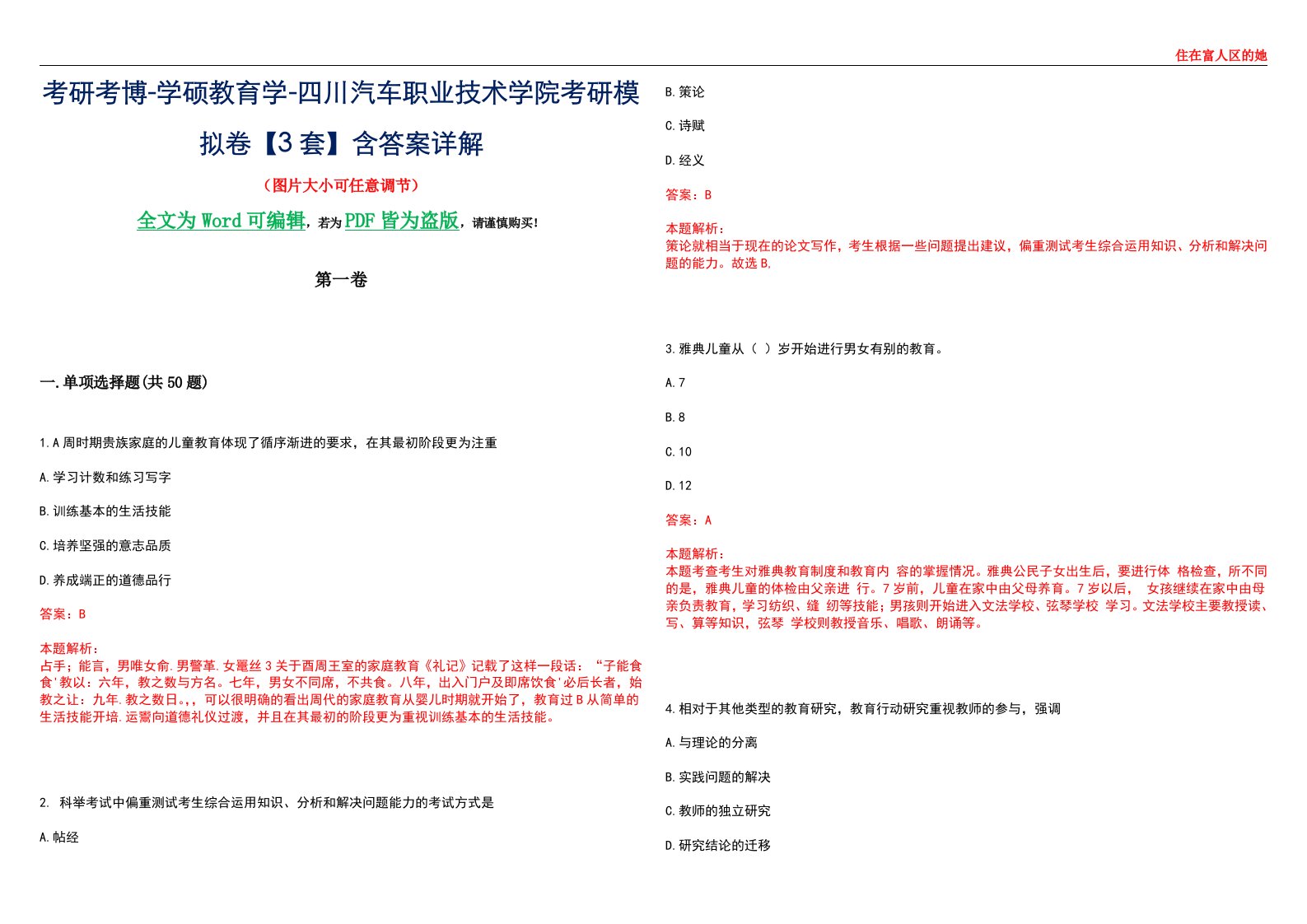Select option A.与理论的分离
This screenshot has height=924, width=1307.
pos(712,743)
